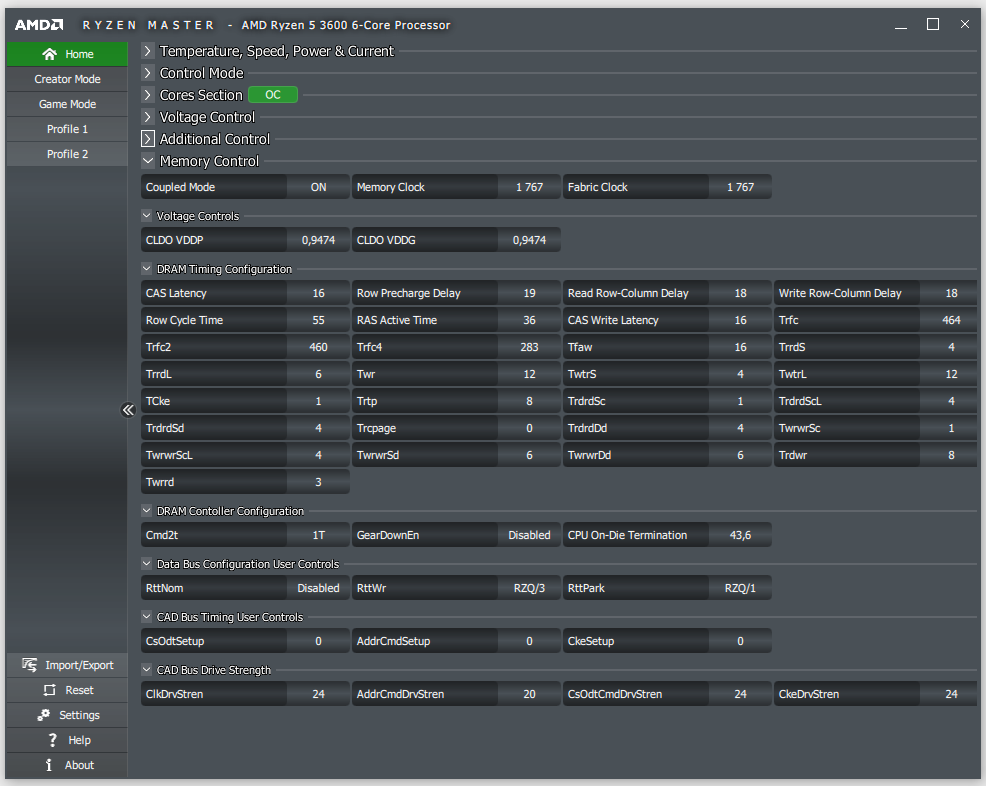The image size is (986, 786).
Task: Toggle the Cores Section OC badge
Action: tap(273, 95)
